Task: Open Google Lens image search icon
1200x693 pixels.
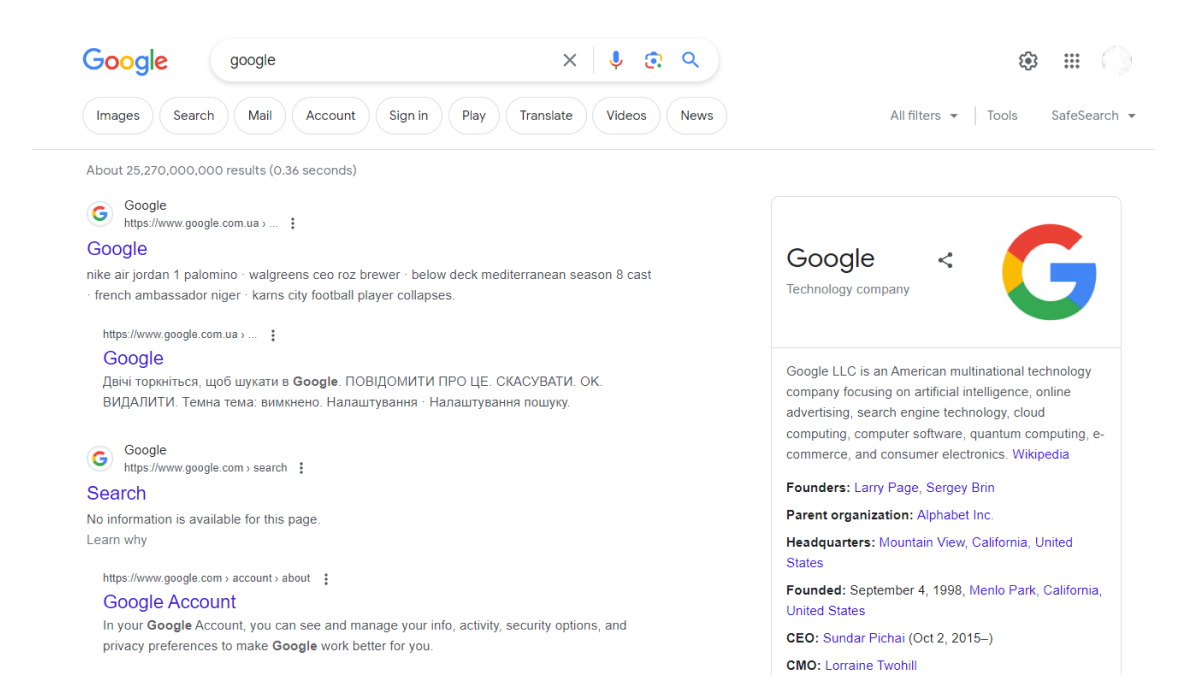Action: [653, 60]
